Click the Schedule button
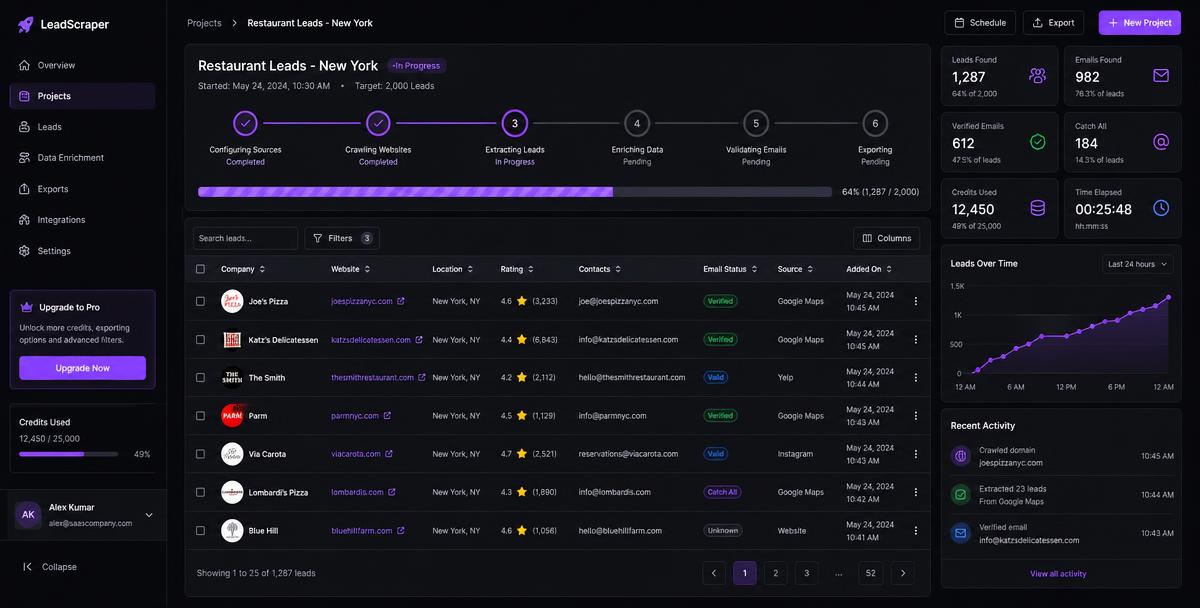 point(980,22)
